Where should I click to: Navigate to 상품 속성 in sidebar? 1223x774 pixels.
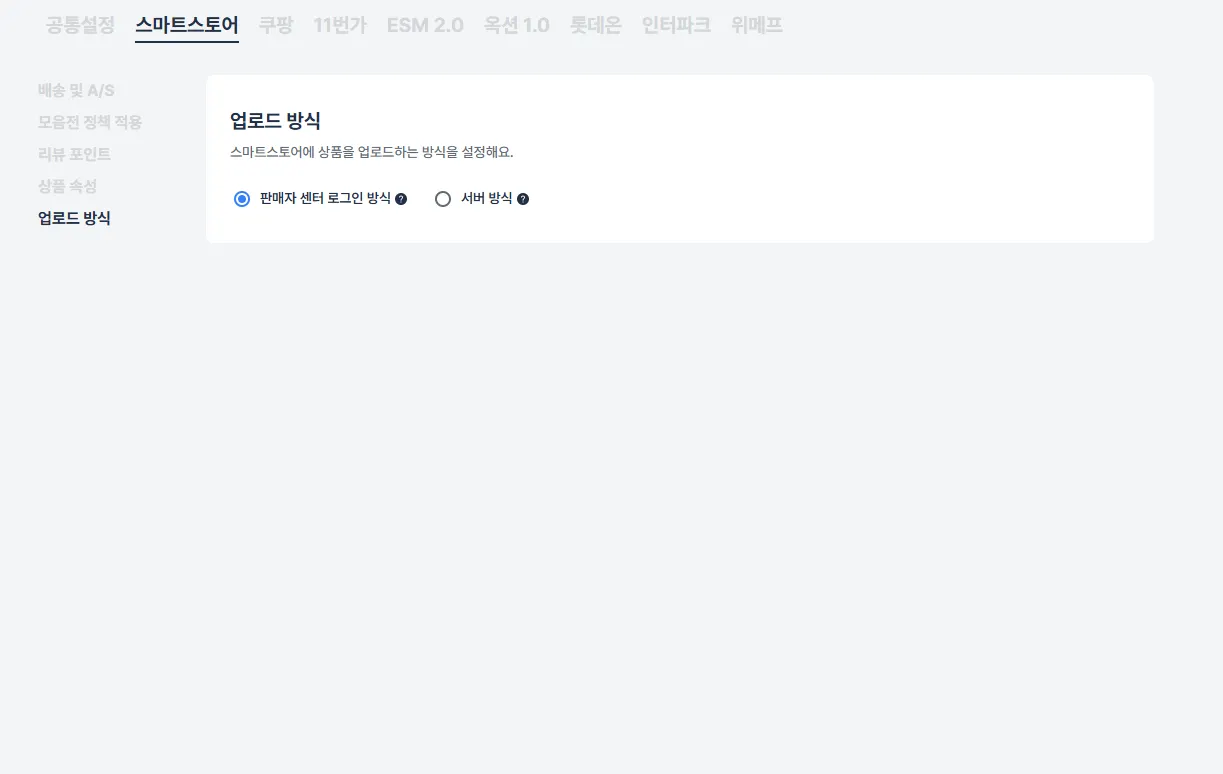67,186
